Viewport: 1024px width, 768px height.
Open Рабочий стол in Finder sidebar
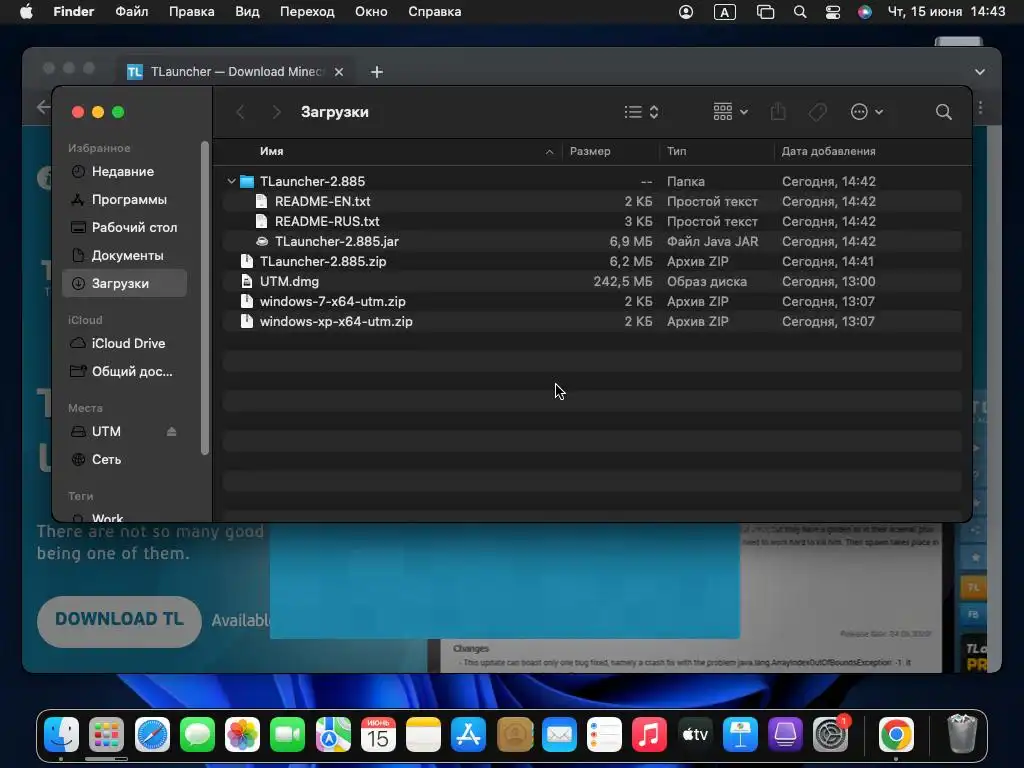[125, 227]
